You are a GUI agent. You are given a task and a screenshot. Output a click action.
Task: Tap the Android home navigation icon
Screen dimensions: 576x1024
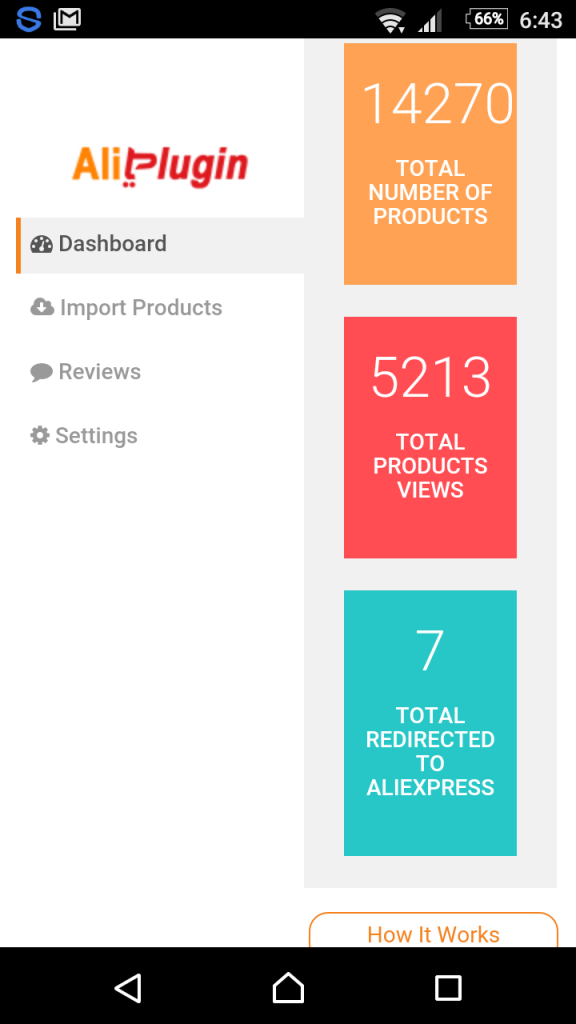pos(288,987)
